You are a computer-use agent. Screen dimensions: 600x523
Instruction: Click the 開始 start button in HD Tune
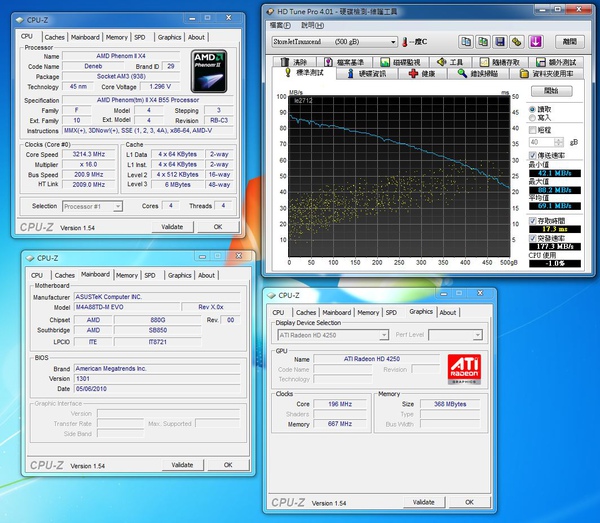[551, 91]
